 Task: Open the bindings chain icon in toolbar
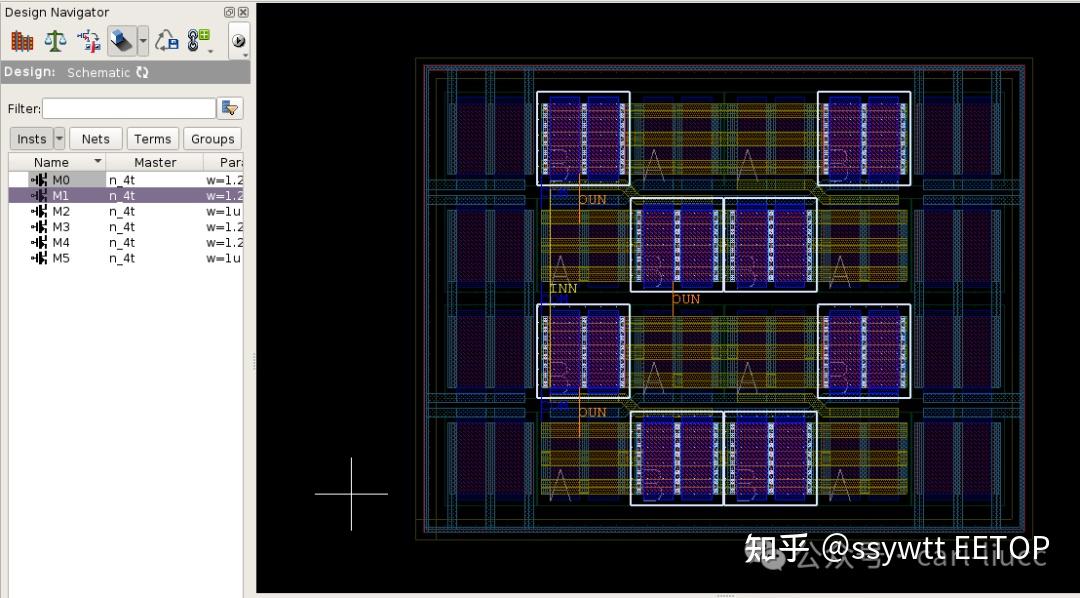pyautogui.click(x=197, y=40)
